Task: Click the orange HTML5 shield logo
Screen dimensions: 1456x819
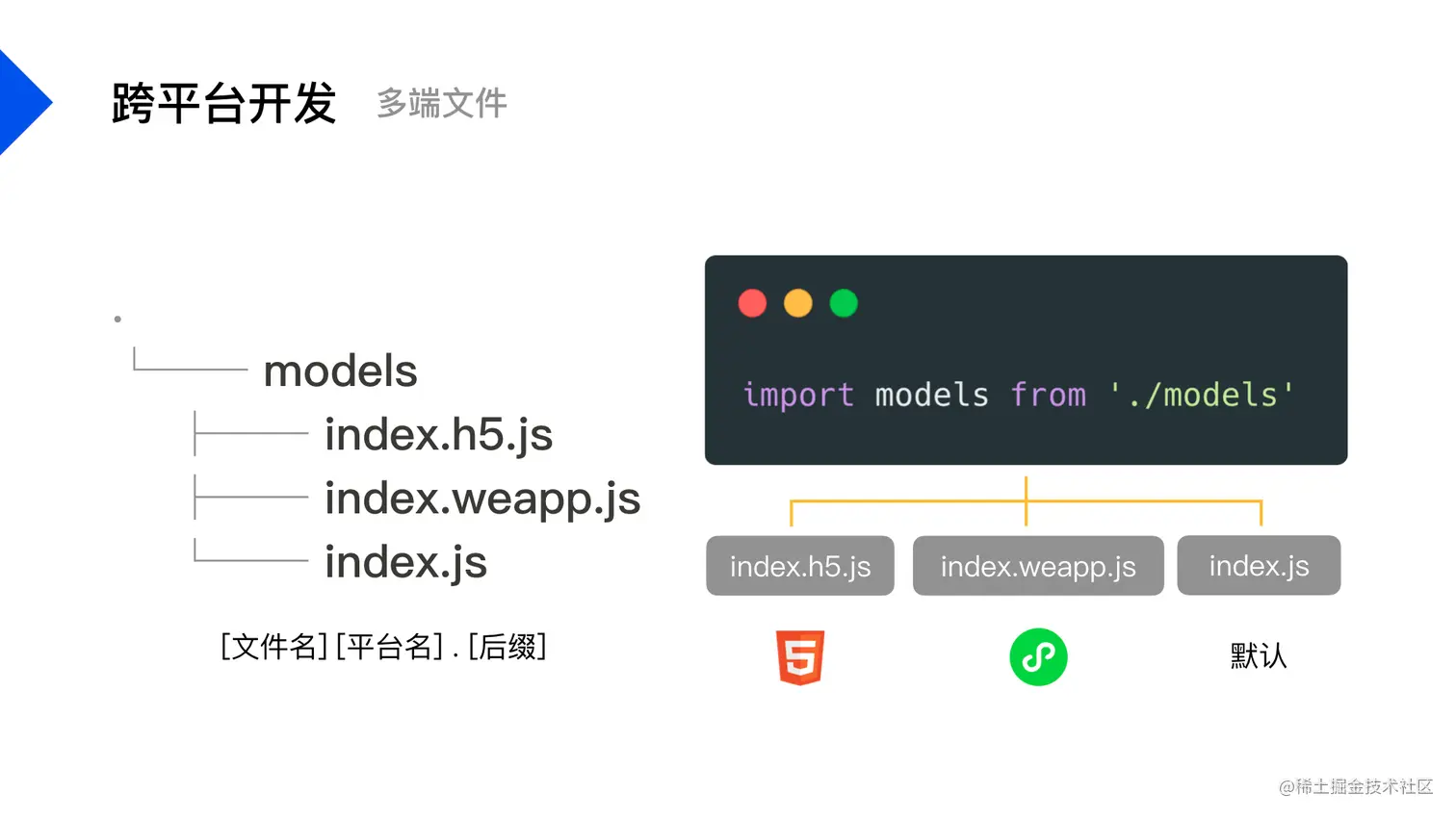Action: (x=800, y=658)
